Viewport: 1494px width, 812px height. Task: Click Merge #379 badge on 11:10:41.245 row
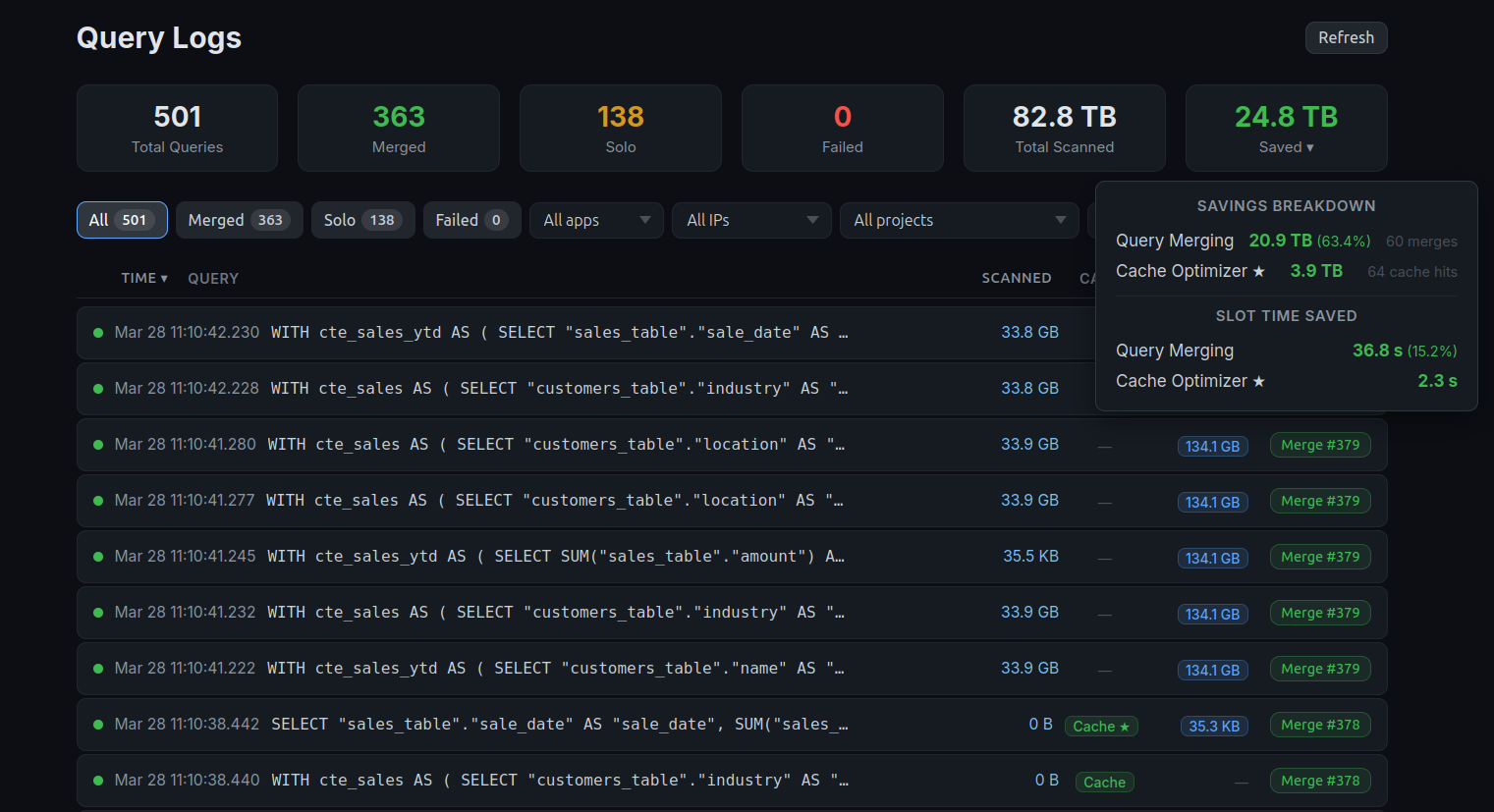pyautogui.click(x=1320, y=557)
